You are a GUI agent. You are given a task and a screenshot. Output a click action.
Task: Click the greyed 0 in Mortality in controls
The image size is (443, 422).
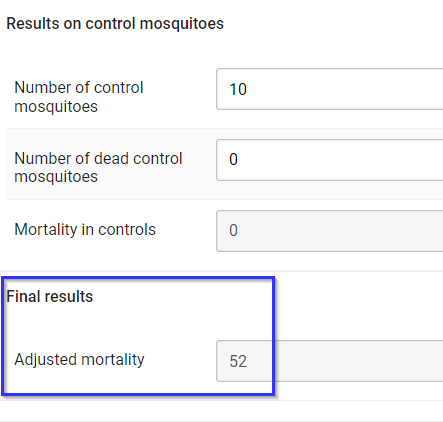233,230
